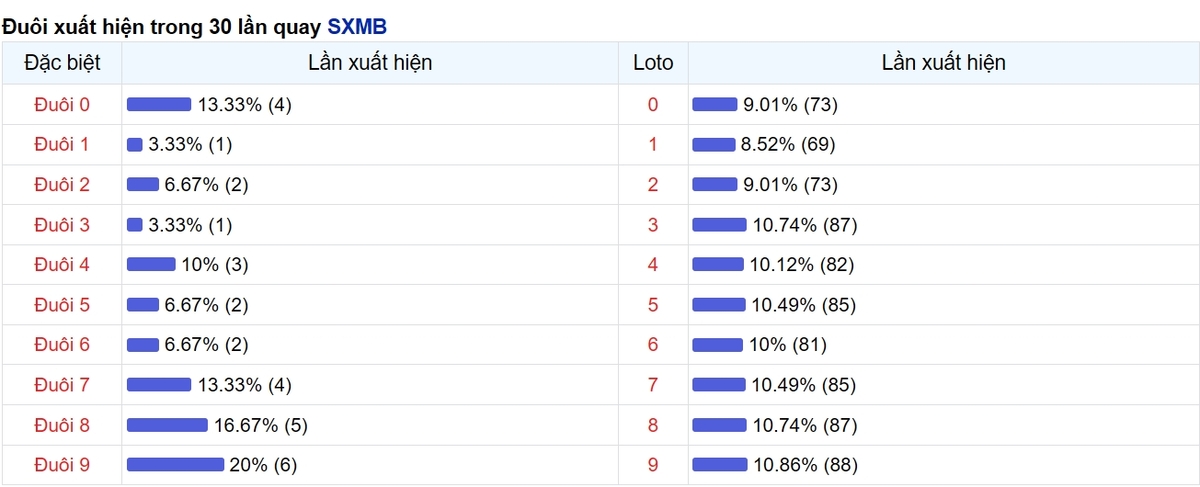
Task: Select Loto number 3 in the Loto column
Action: 653,225
